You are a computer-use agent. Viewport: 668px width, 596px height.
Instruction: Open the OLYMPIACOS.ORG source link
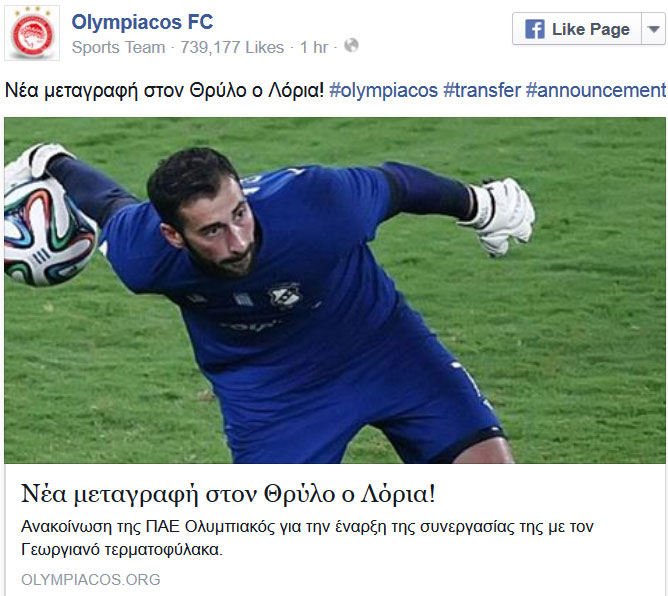click(91, 579)
